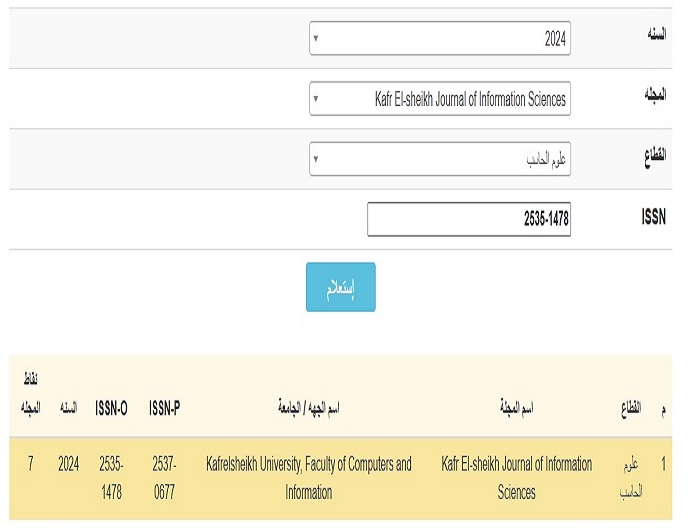This screenshot has width=695, height=531.
Task: Click the 2535-1478 ISSN-O value in the table
Action: coord(111,478)
